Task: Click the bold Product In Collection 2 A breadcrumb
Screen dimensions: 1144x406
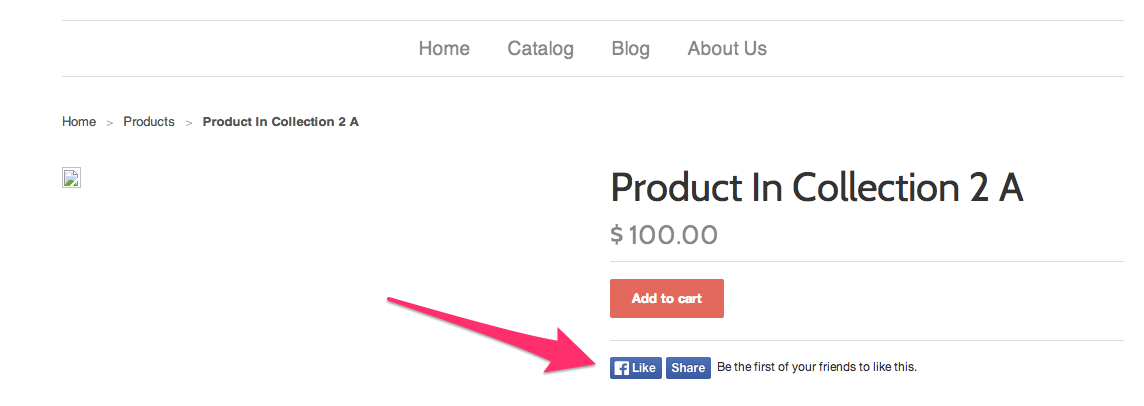Action: point(281,122)
